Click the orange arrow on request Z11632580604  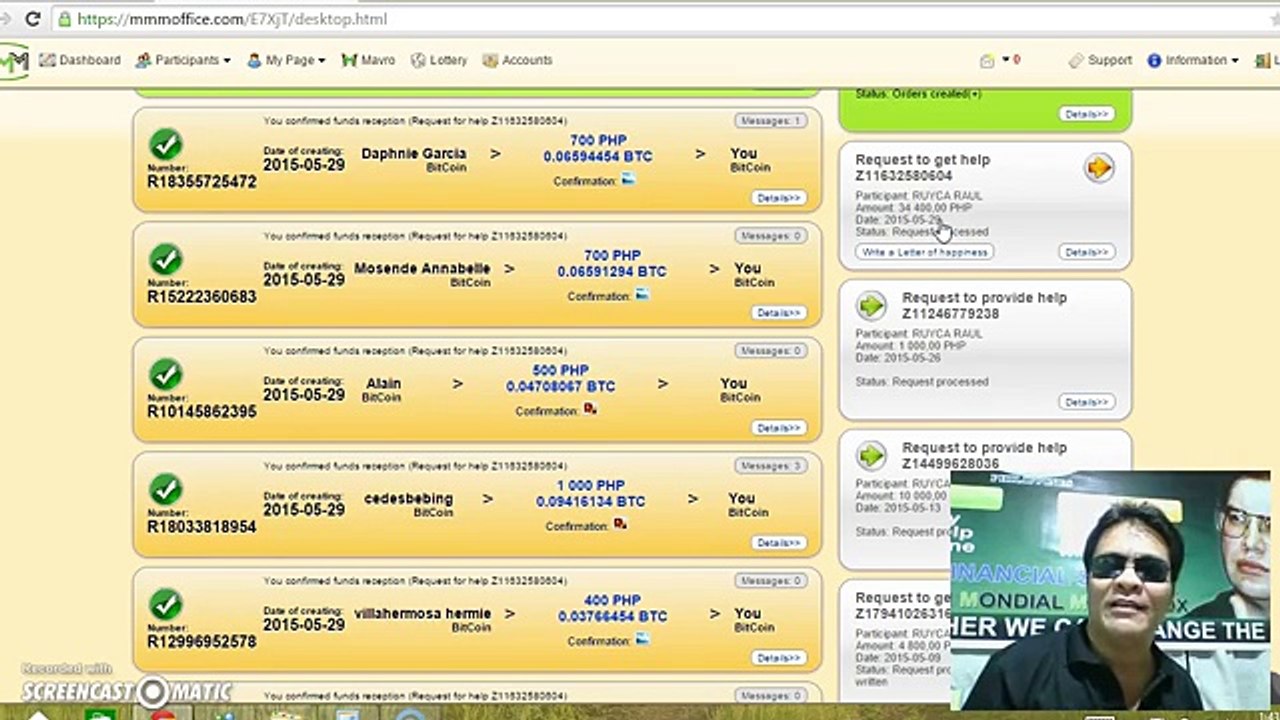click(x=1099, y=168)
